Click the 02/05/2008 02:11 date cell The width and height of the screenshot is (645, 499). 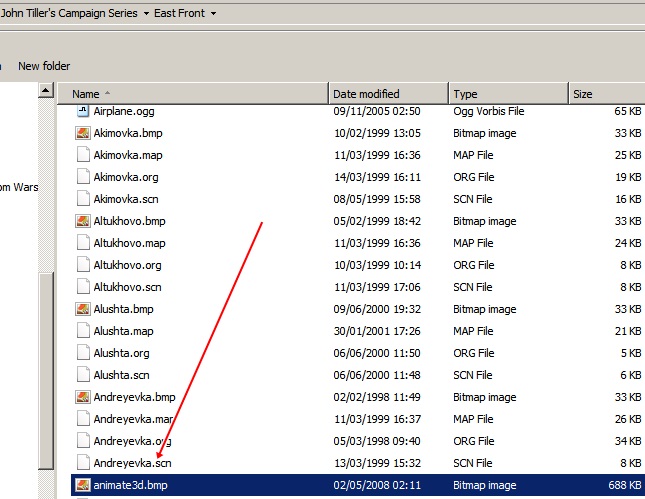click(377, 485)
